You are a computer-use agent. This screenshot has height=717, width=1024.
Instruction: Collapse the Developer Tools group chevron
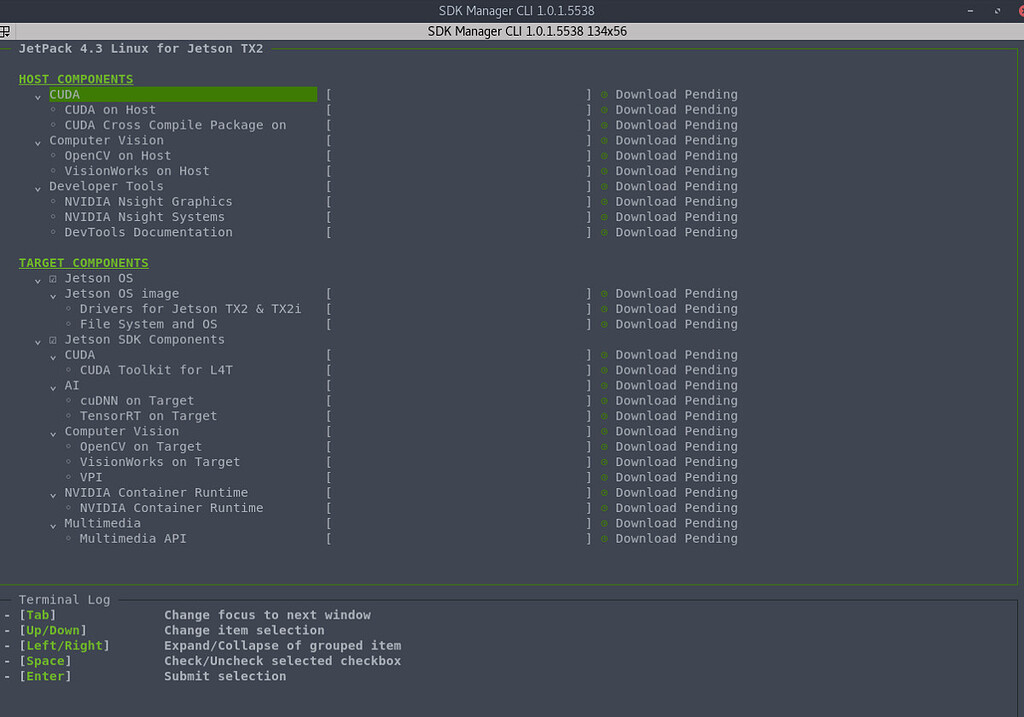pyautogui.click(x=37, y=186)
